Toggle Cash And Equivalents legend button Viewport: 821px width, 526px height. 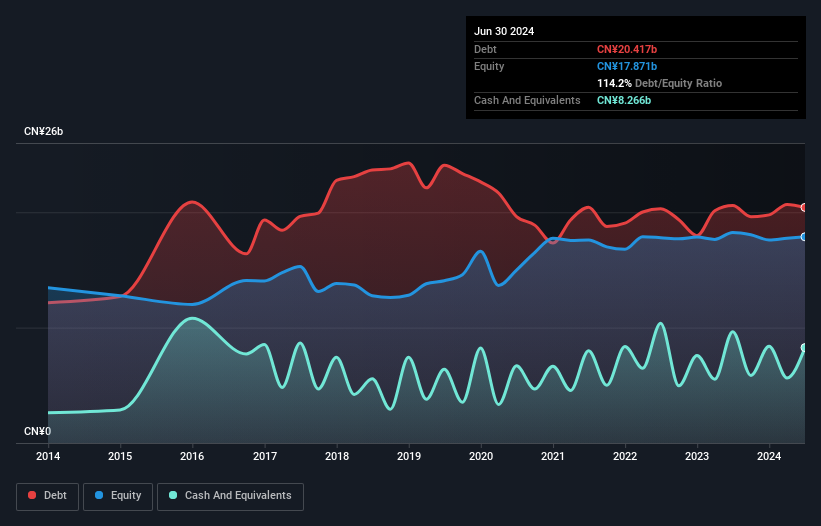[230, 496]
